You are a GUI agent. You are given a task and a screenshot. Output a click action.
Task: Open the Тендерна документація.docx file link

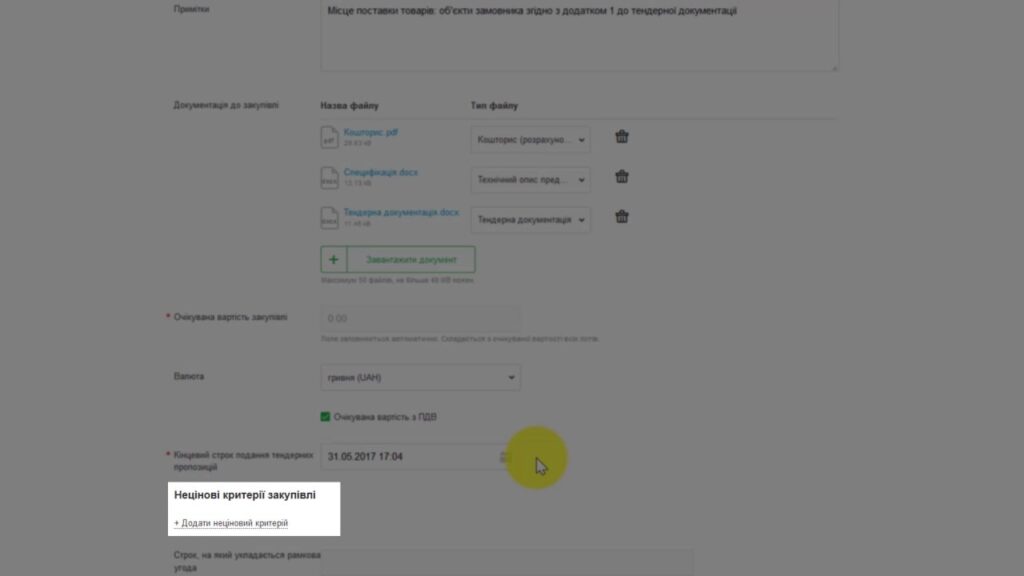401,212
